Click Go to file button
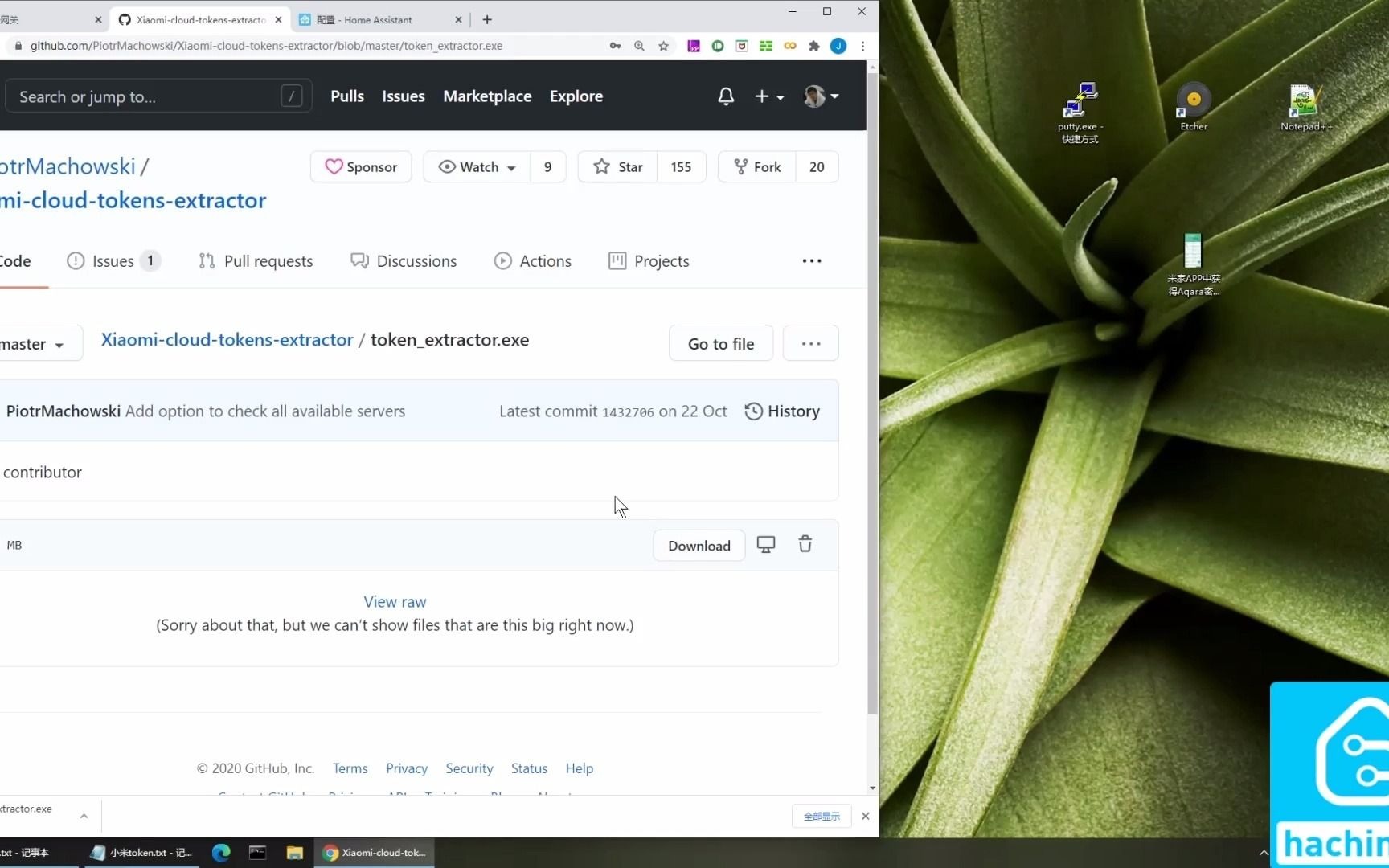1389x868 pixels. point(721,344)
